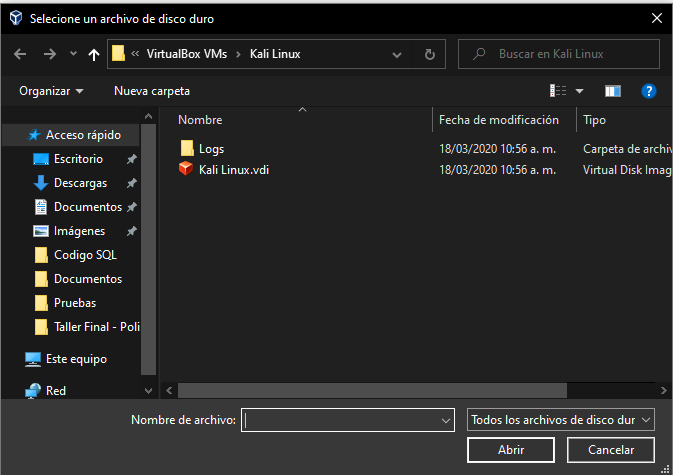Sort files by Nombre column
The height and width of the screenshot is (475, 673).
coord(200,120)
